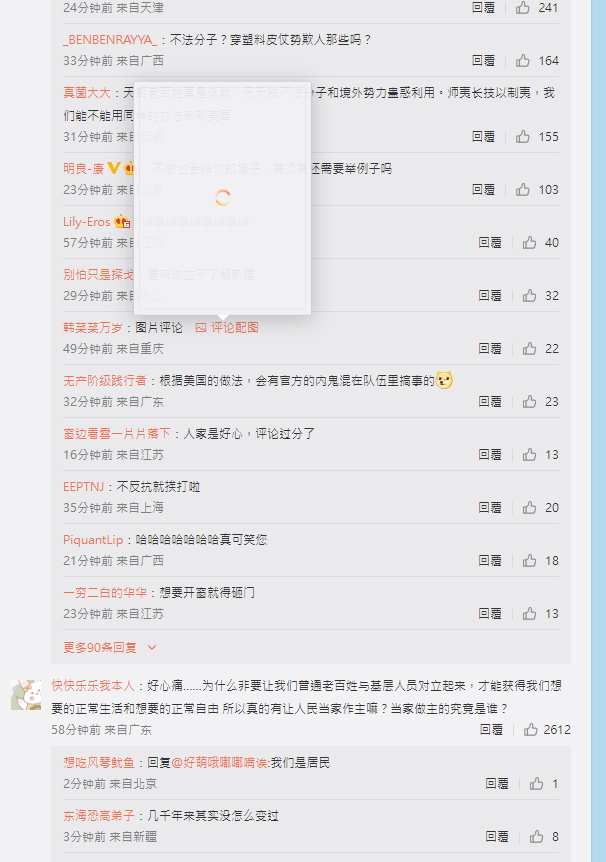Image resolution: width=606 pixels, height=862 pixels.
Task: Like the comment with 2612 likes
Action: tap(531, 730)
